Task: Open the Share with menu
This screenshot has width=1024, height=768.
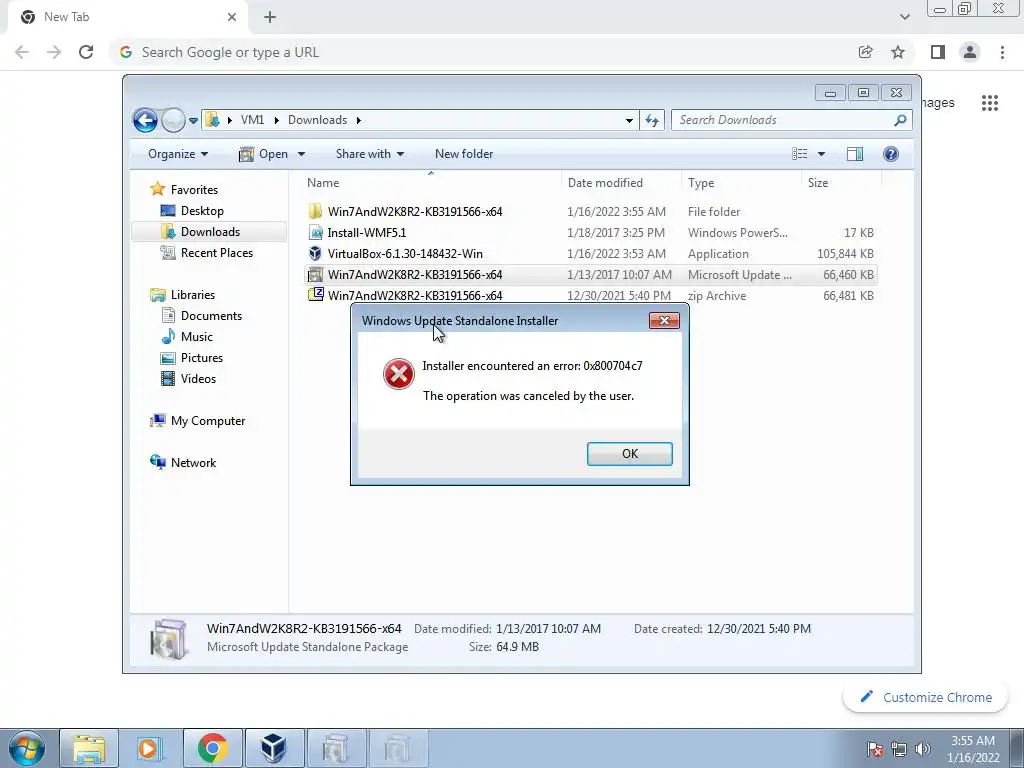Action: (x=370, y=154)
